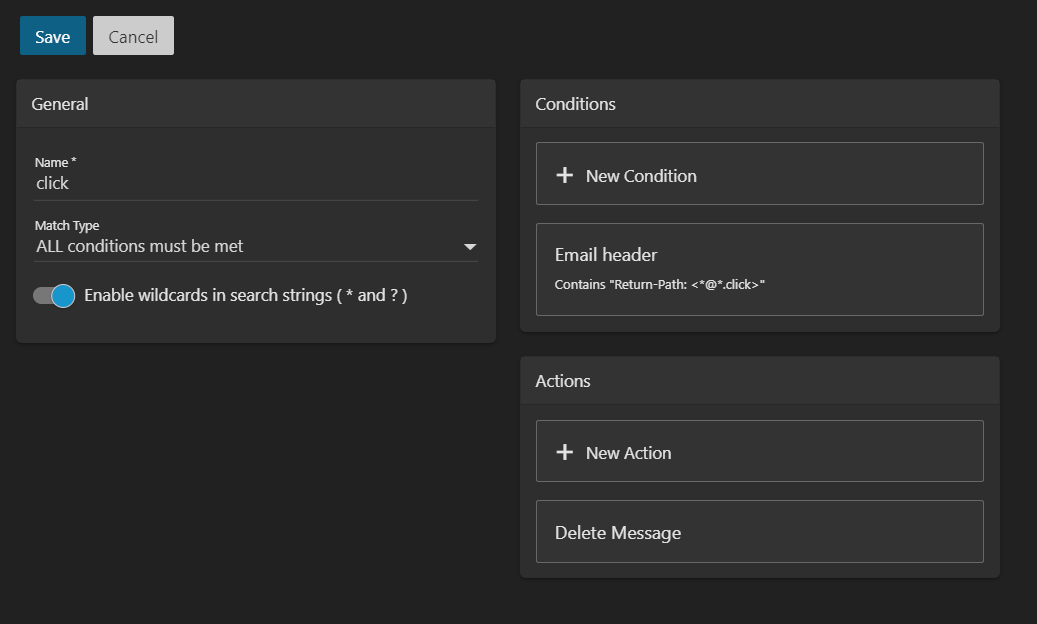Click the 'Name *' field label
Screen dimensions: 1037x624
55,162
